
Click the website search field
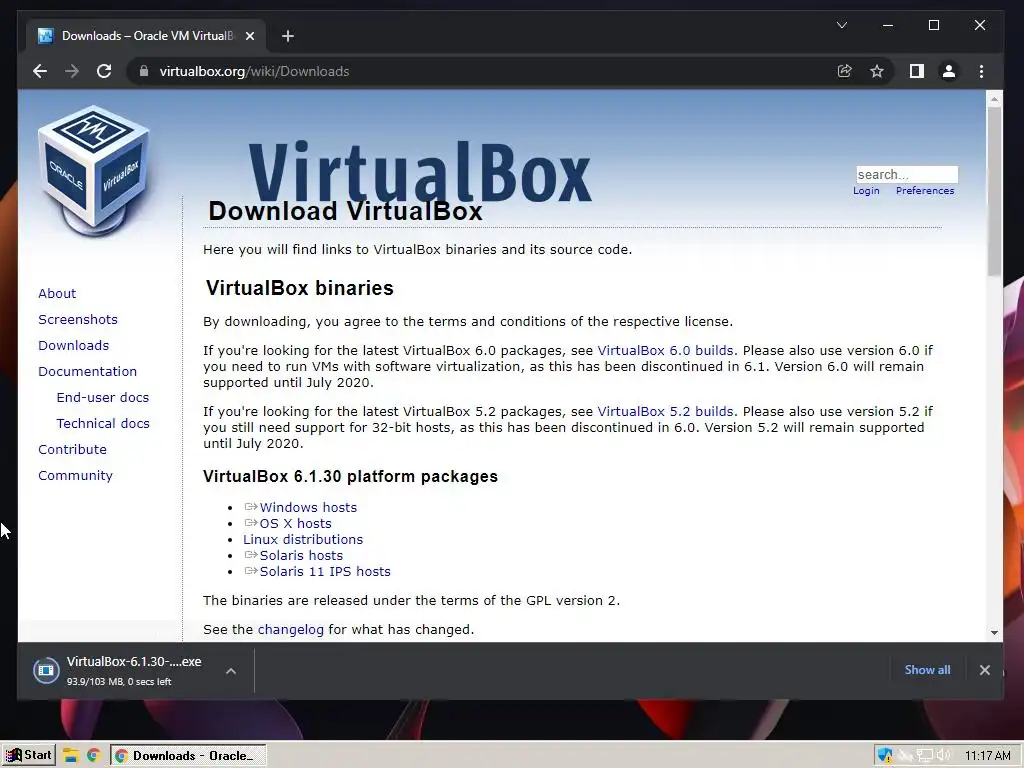click(907, 174)
